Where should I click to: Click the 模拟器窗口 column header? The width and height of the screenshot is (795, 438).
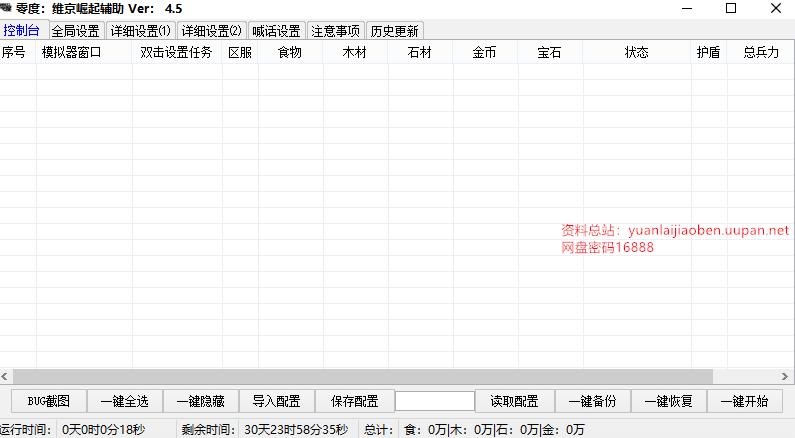pyautogui.click(x=84, y=52)
